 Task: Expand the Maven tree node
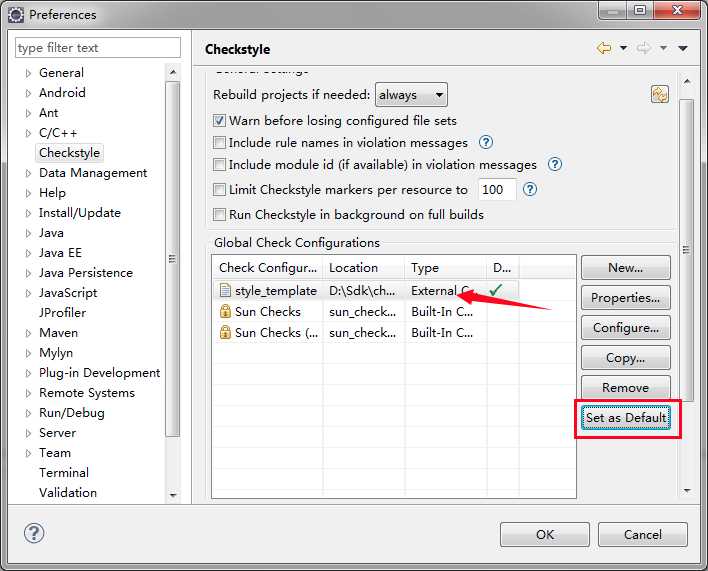click(x=28, y=333)
